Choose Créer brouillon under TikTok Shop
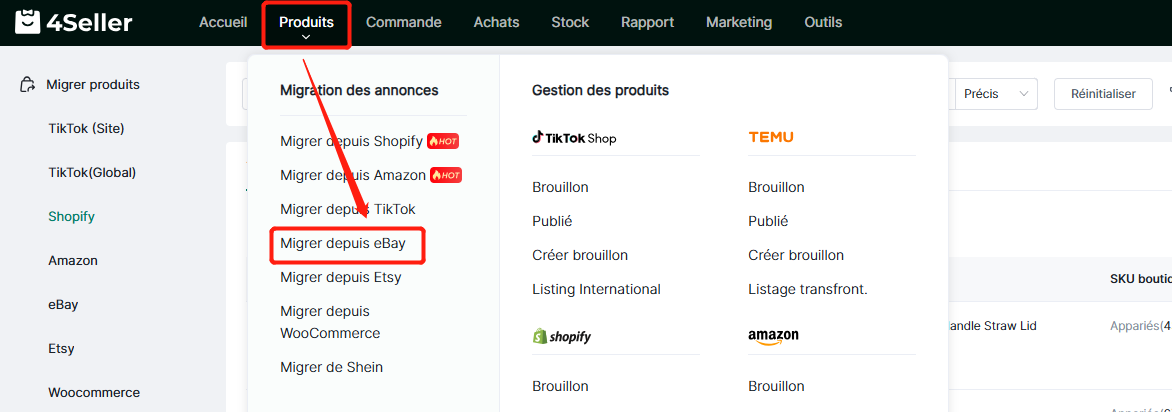 pyautogui.click(x=580, y=255)
